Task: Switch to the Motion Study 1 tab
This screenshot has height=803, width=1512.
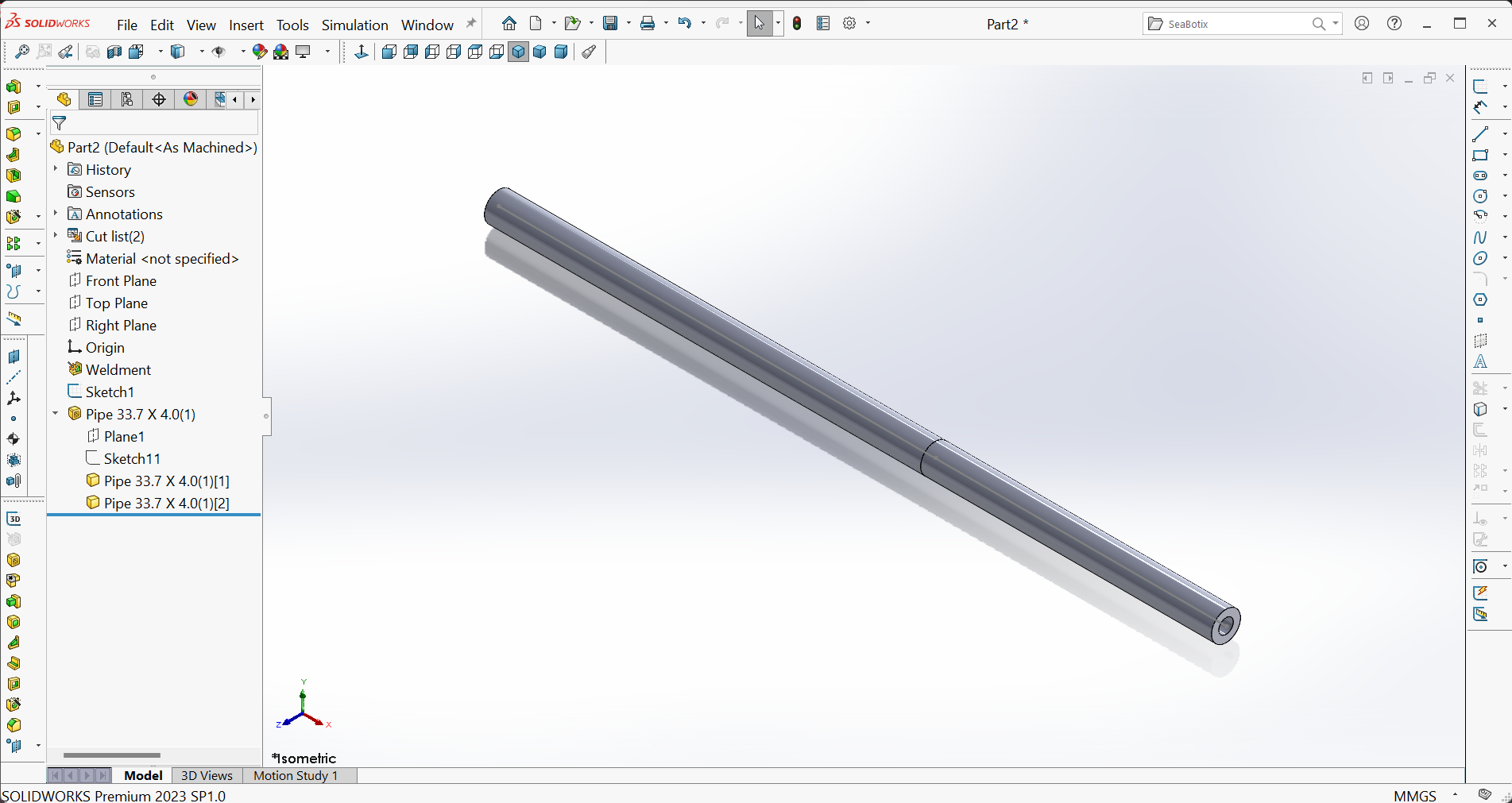Action: point(296,775)
